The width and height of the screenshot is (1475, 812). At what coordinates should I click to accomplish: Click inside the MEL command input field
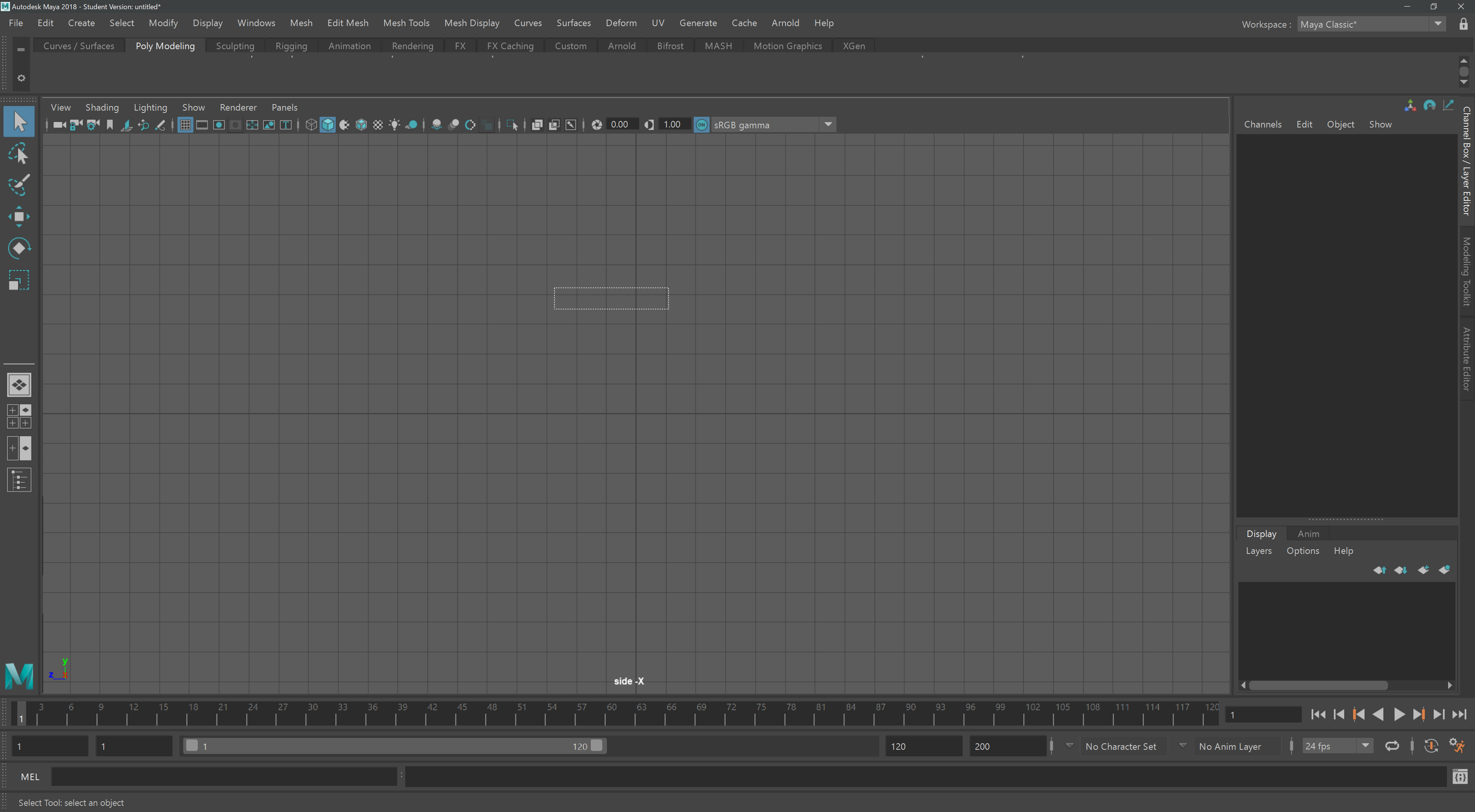pyautogui.click(x=223, y=777)
